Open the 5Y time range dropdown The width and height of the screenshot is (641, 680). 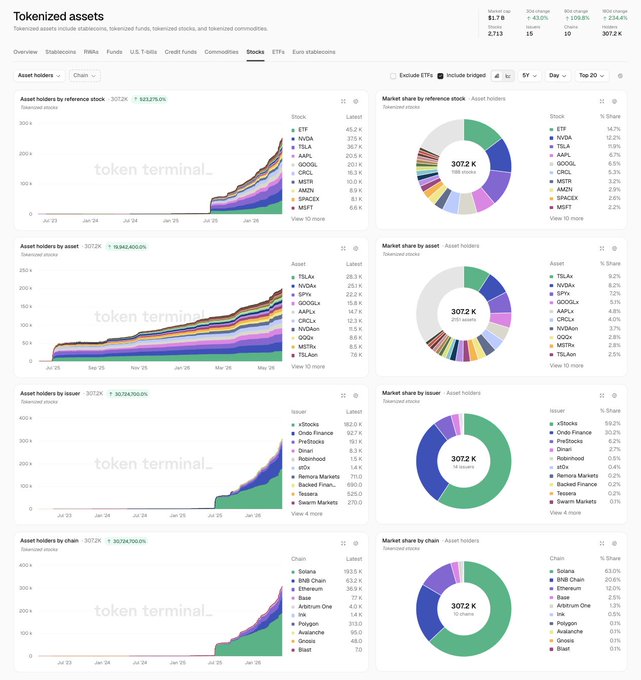pyautogui.click(x=529, y=75)
